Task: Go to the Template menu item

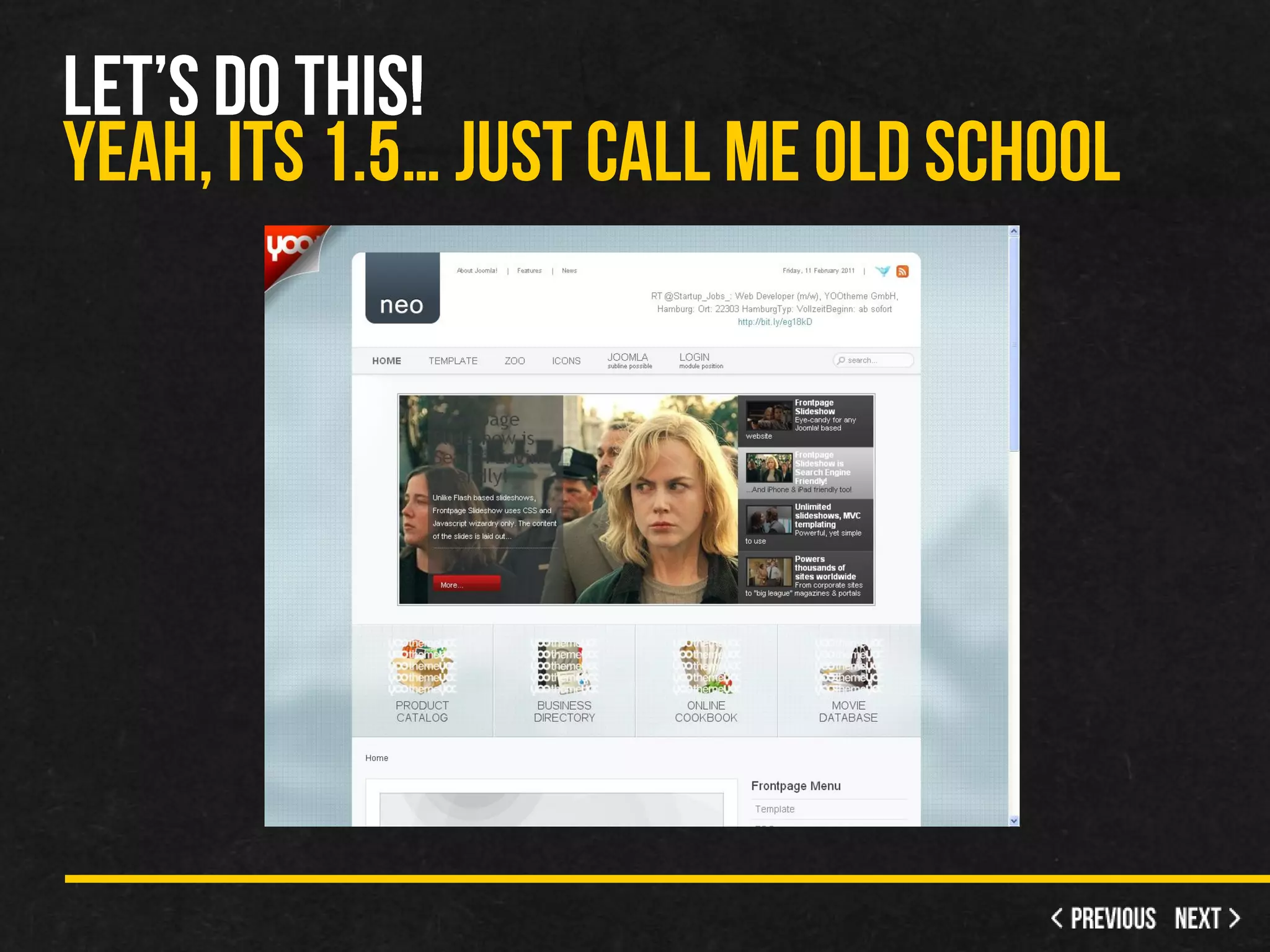Action: pyautogui.click(x=453, y=361)
